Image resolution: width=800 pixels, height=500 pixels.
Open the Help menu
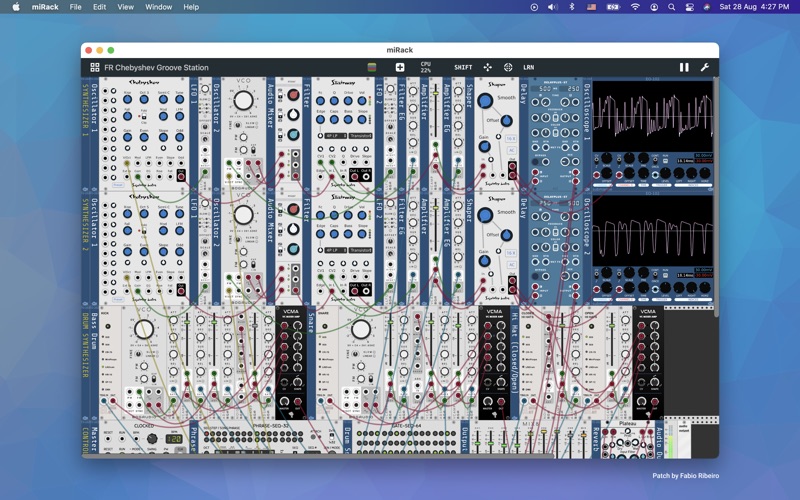click(x=191, y=7)
